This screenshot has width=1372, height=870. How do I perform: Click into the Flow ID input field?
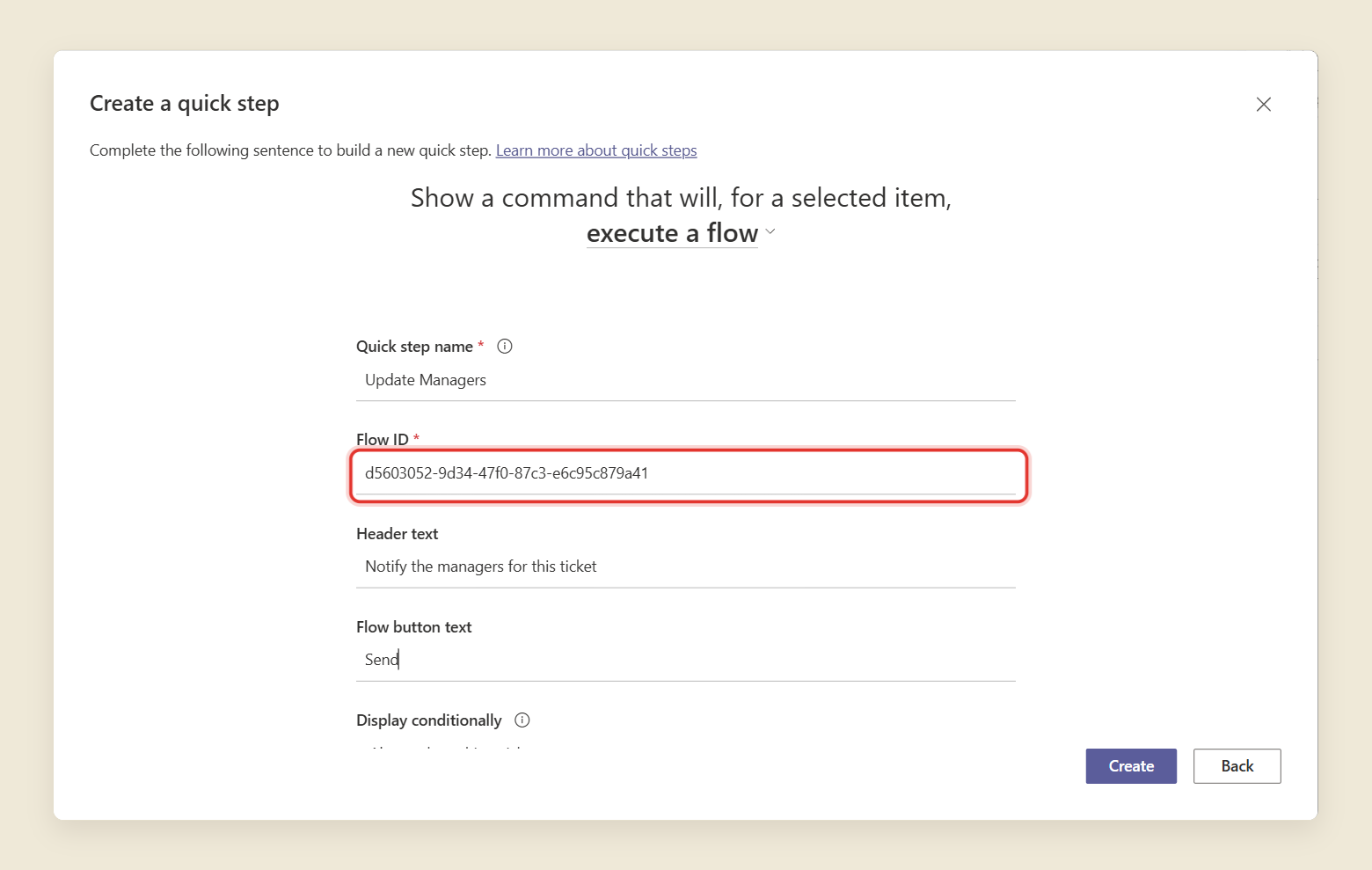click(x=686, y=473)
